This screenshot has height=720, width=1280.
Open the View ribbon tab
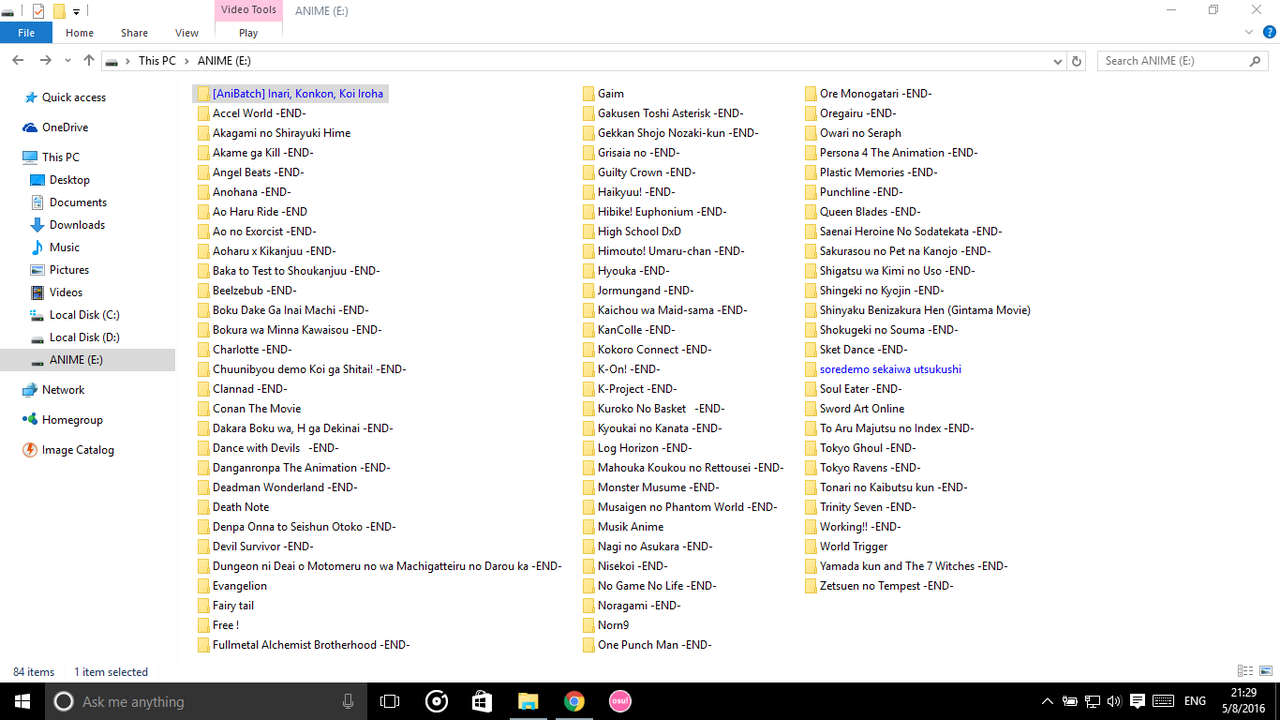pos(187,33)
